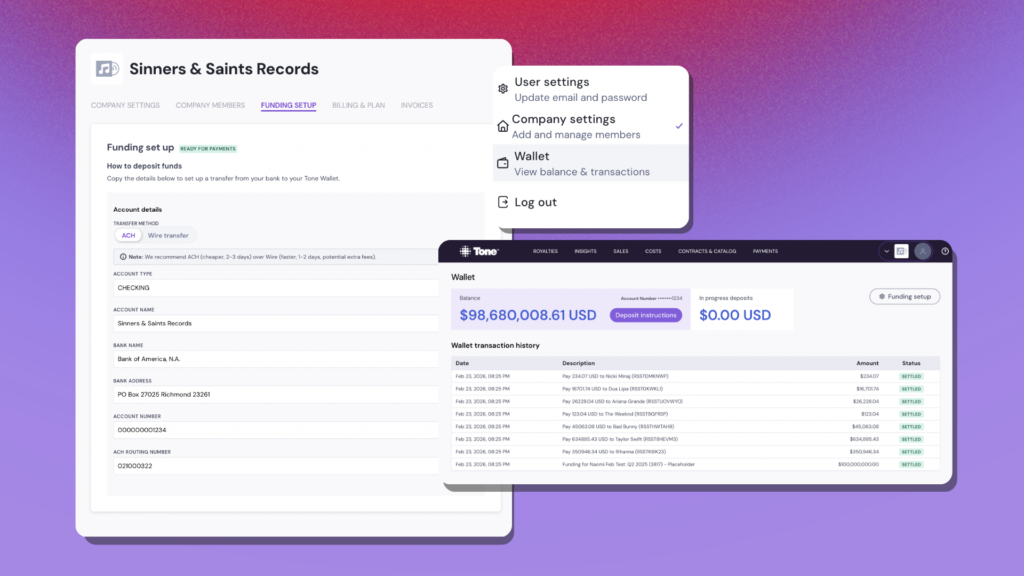Choose User settings from the menu

point(590,89)
